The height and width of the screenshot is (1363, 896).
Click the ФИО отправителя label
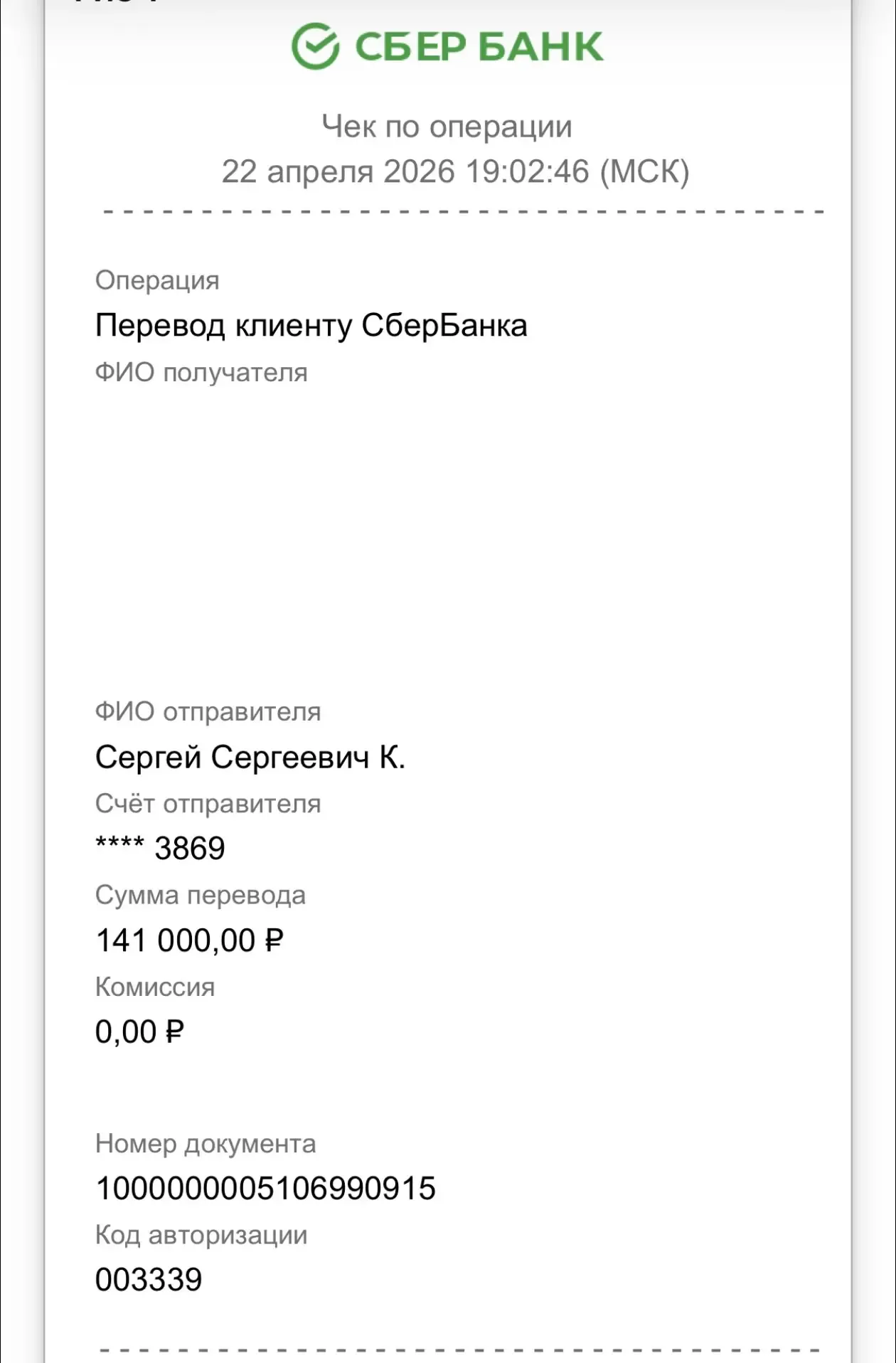[x=208, y=711]
